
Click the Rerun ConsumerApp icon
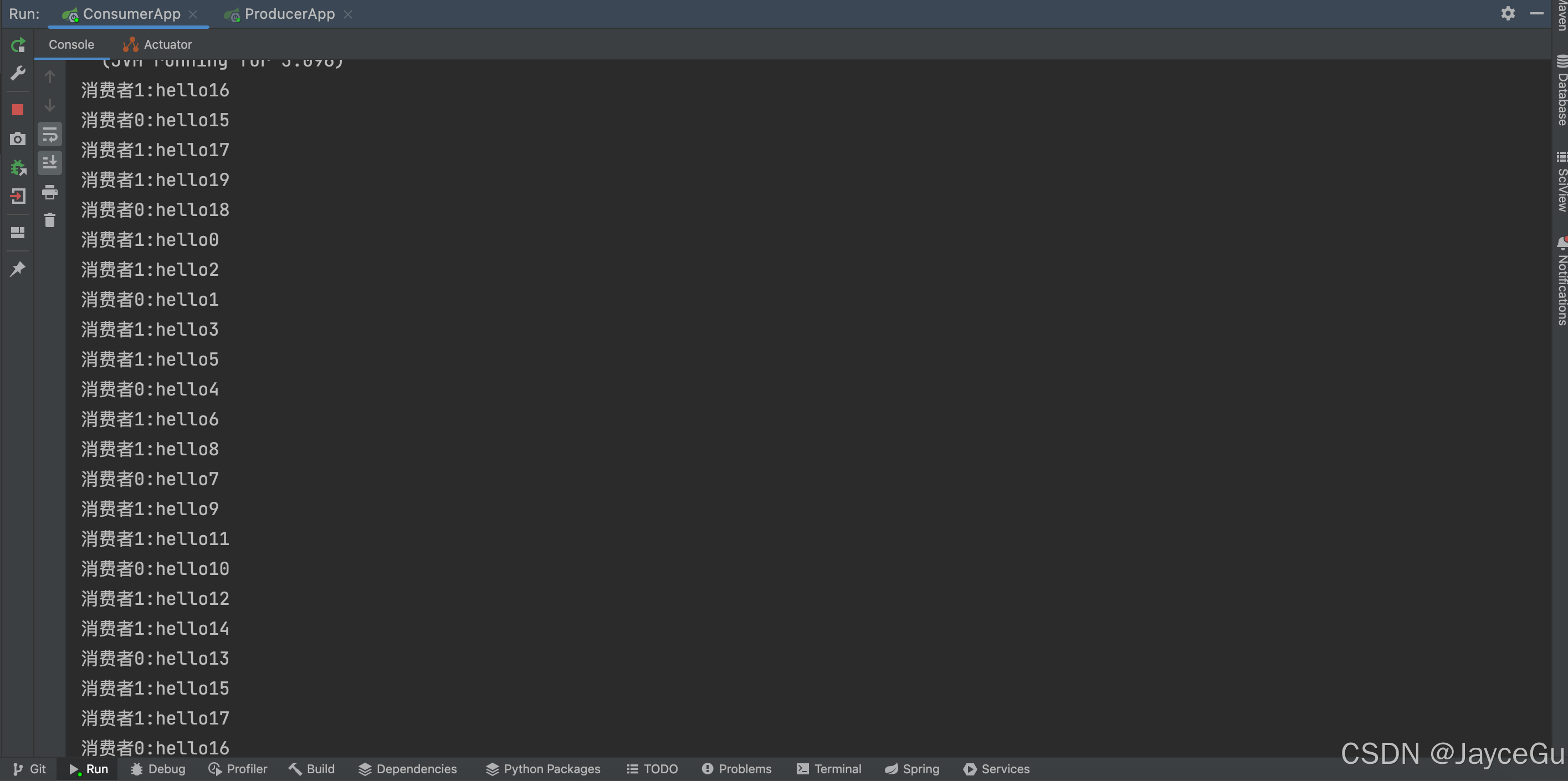click(18, 45)
